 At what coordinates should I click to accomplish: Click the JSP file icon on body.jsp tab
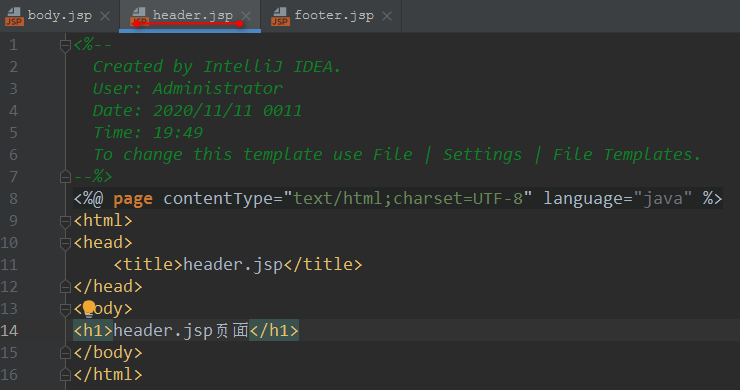14,17
